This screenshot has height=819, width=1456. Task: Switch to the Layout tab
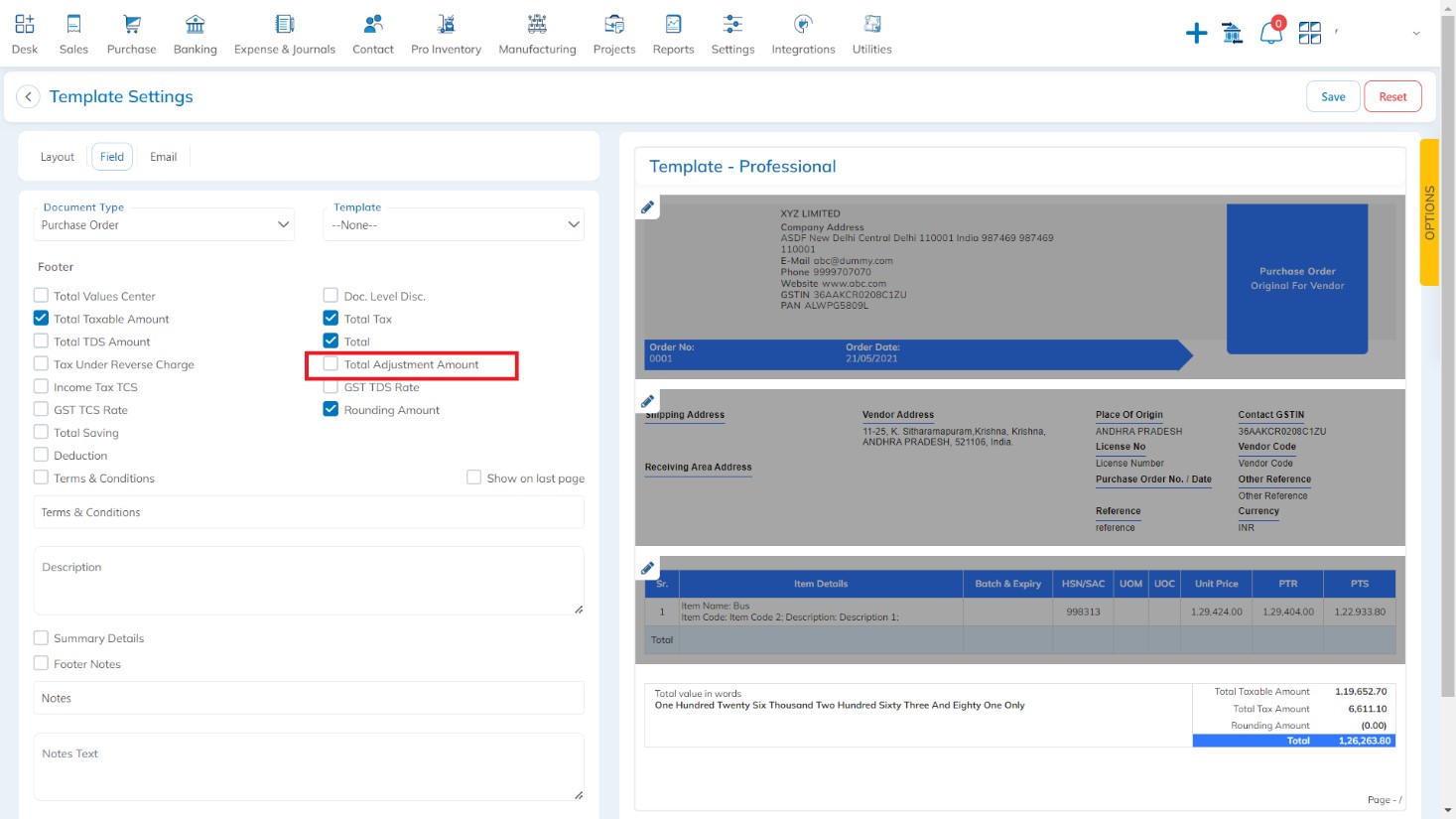pos(58,157)
